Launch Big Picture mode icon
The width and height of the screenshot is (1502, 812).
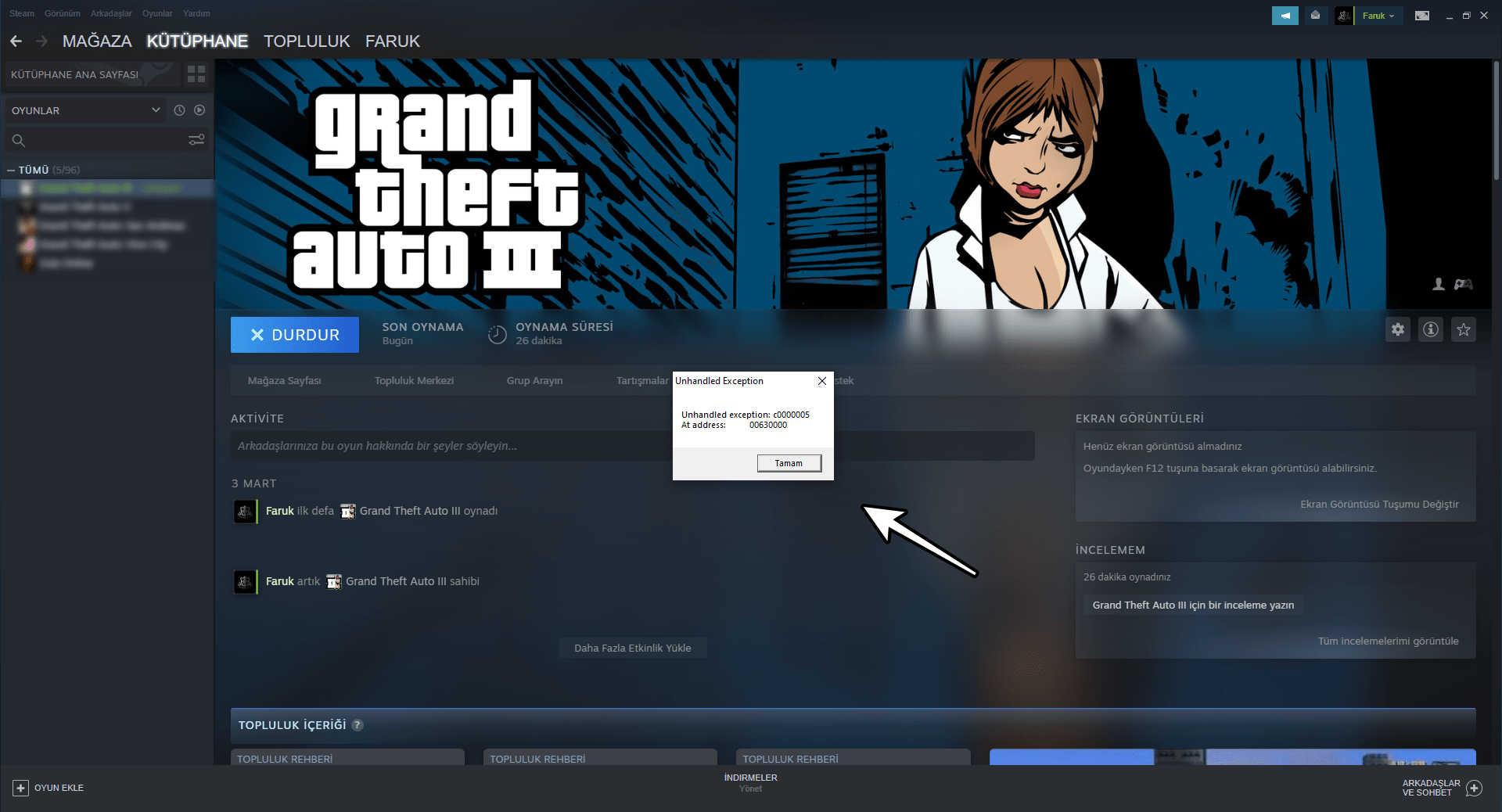(x=1422, y=16)
